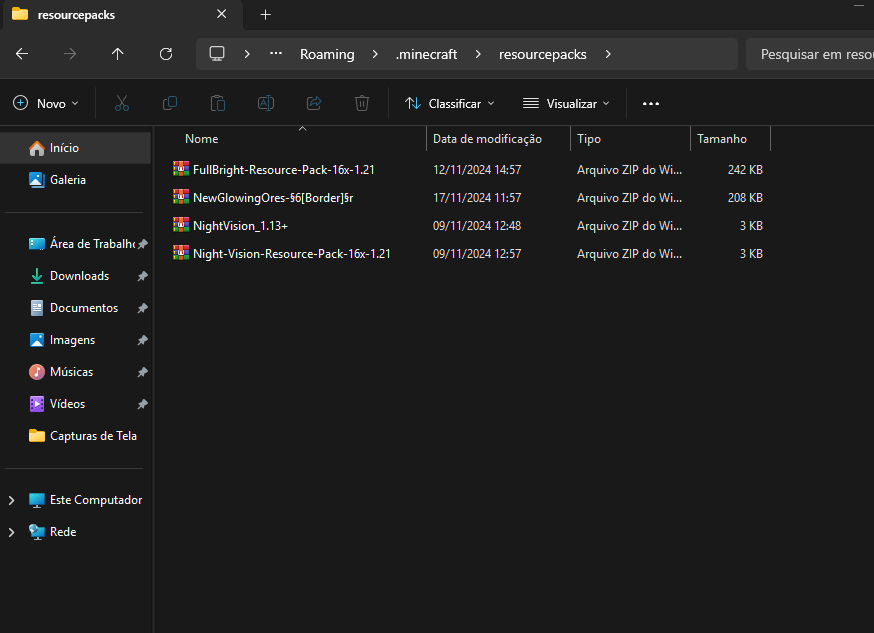874x633 pixels.
Task: Click the 17/11/2024 11:57 date cell
Action: pos(477,198)
